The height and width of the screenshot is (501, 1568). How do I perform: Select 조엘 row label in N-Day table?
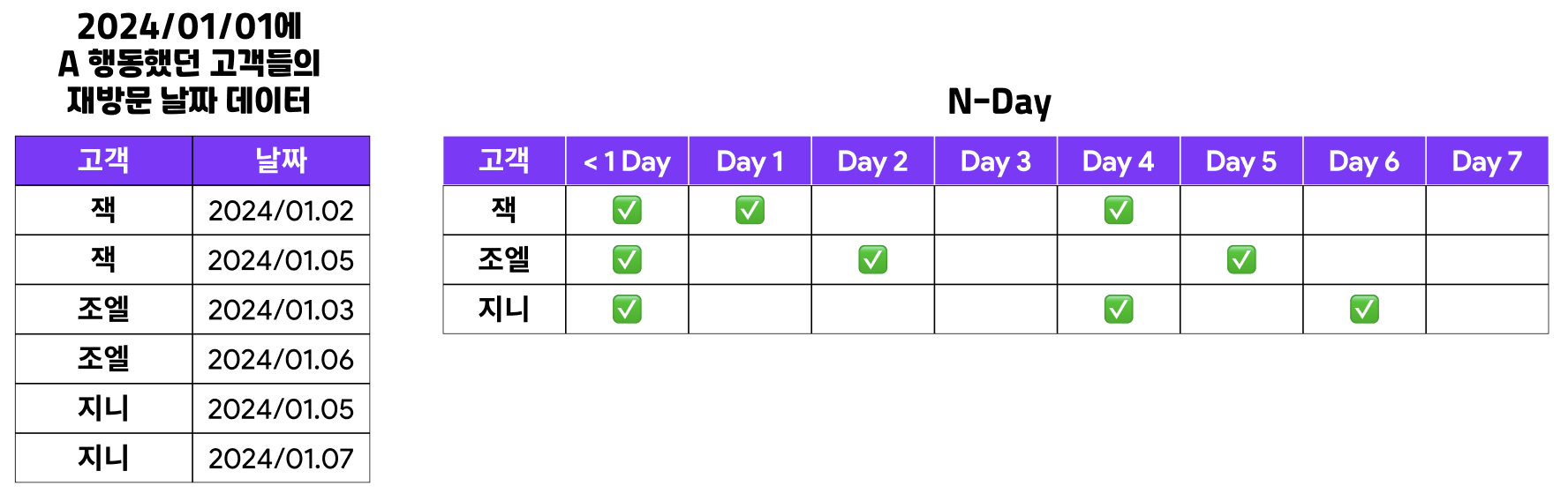504,259
